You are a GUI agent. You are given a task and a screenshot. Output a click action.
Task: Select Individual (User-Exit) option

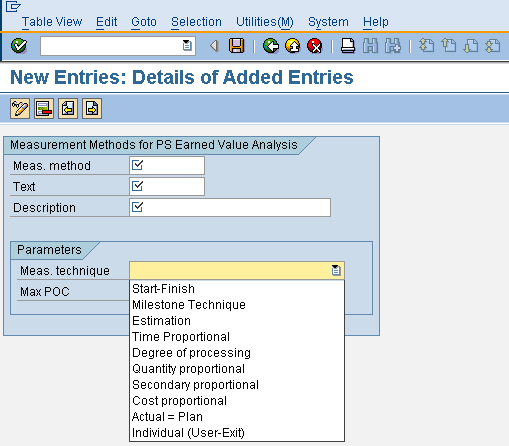[x=188, y=433]
